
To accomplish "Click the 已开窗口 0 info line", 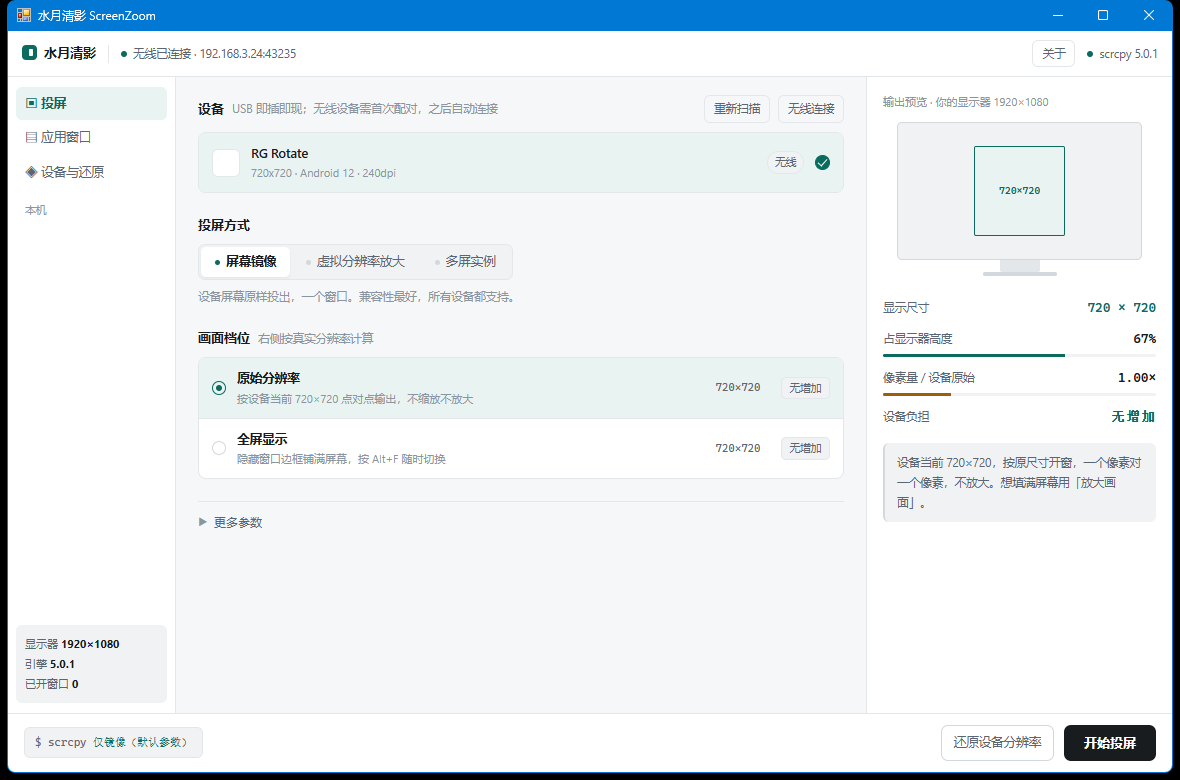I will tap(52, 684).
